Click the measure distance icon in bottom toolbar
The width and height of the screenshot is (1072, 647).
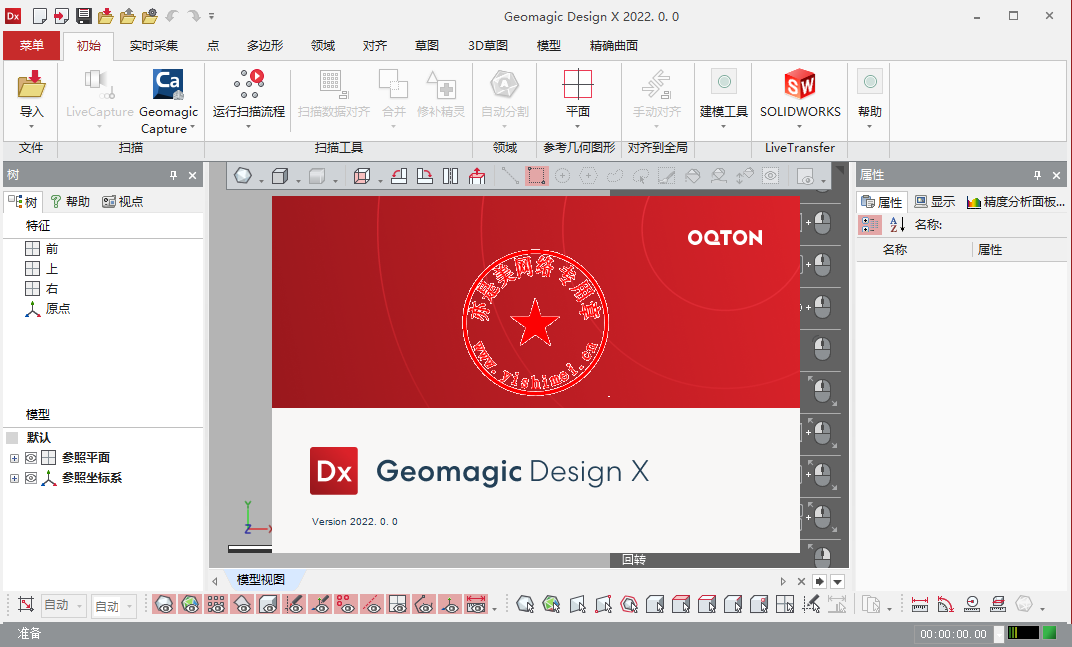coord(920,605)
